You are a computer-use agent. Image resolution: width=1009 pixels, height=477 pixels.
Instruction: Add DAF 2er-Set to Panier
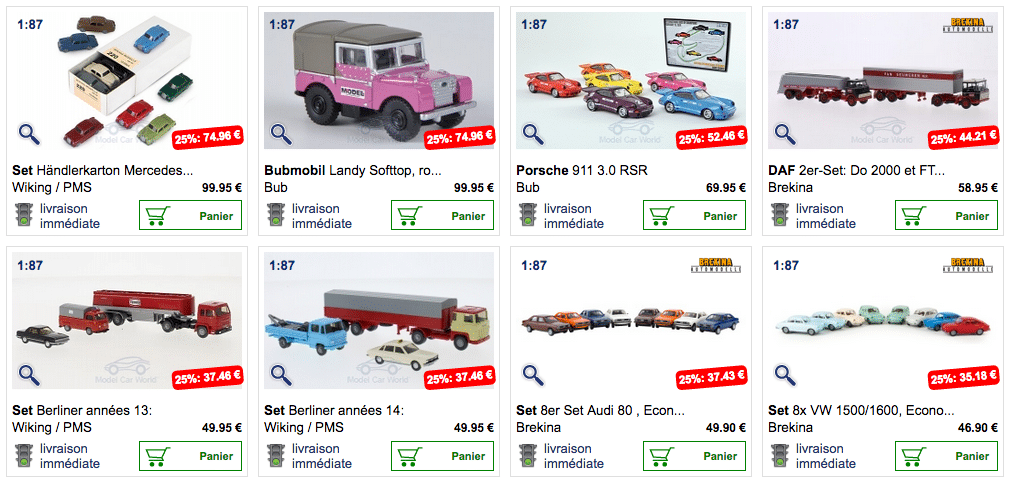(x=947, y=215)
